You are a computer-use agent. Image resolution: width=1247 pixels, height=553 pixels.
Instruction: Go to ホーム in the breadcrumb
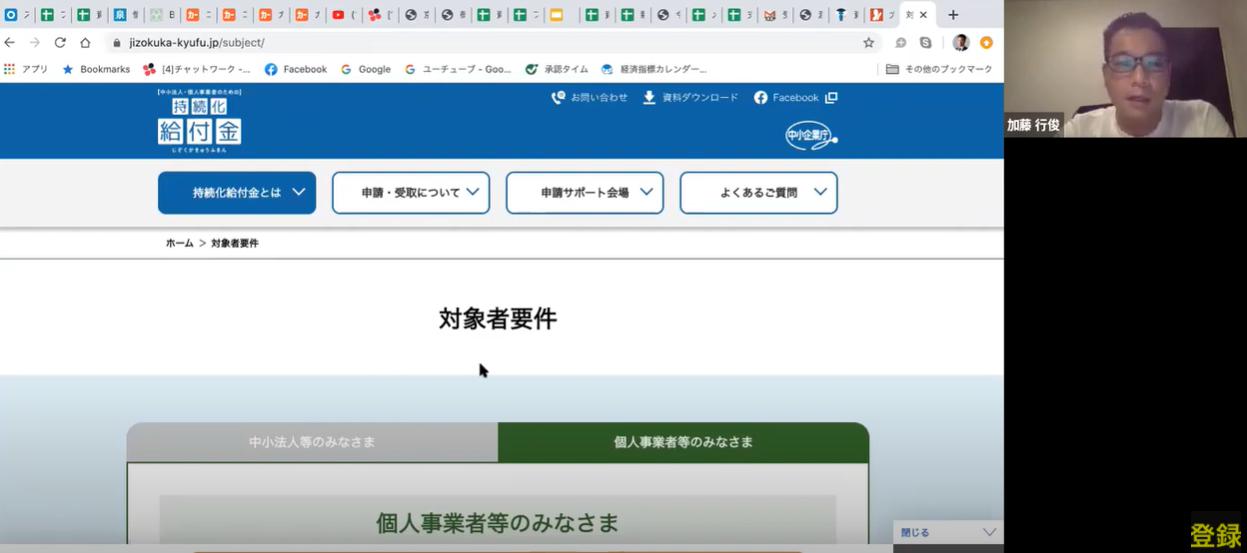(x=180, y=243)
